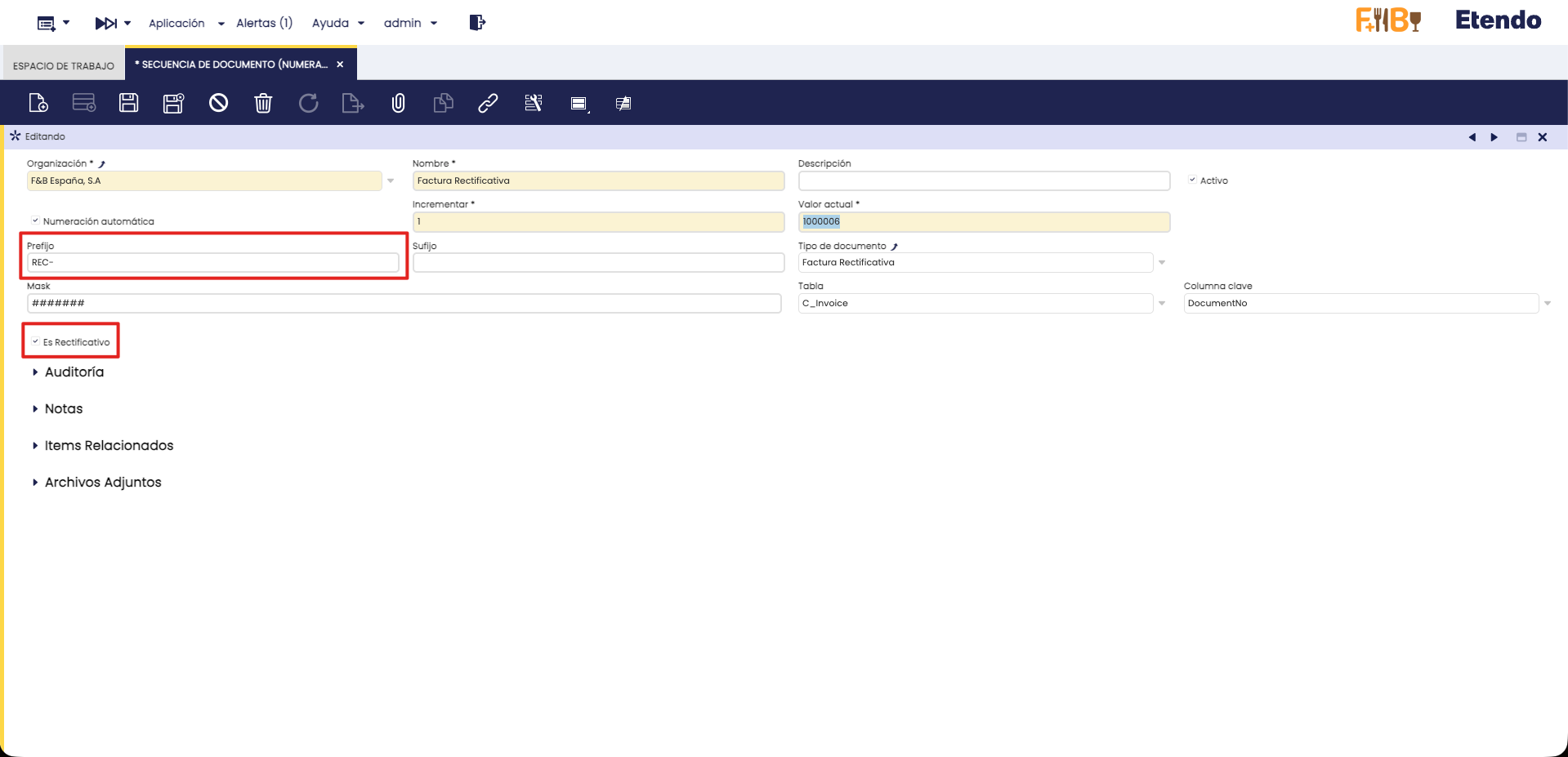Toggle the Es Rectificativo checkbox
1568x757 pixels.
tap(35, 342)
